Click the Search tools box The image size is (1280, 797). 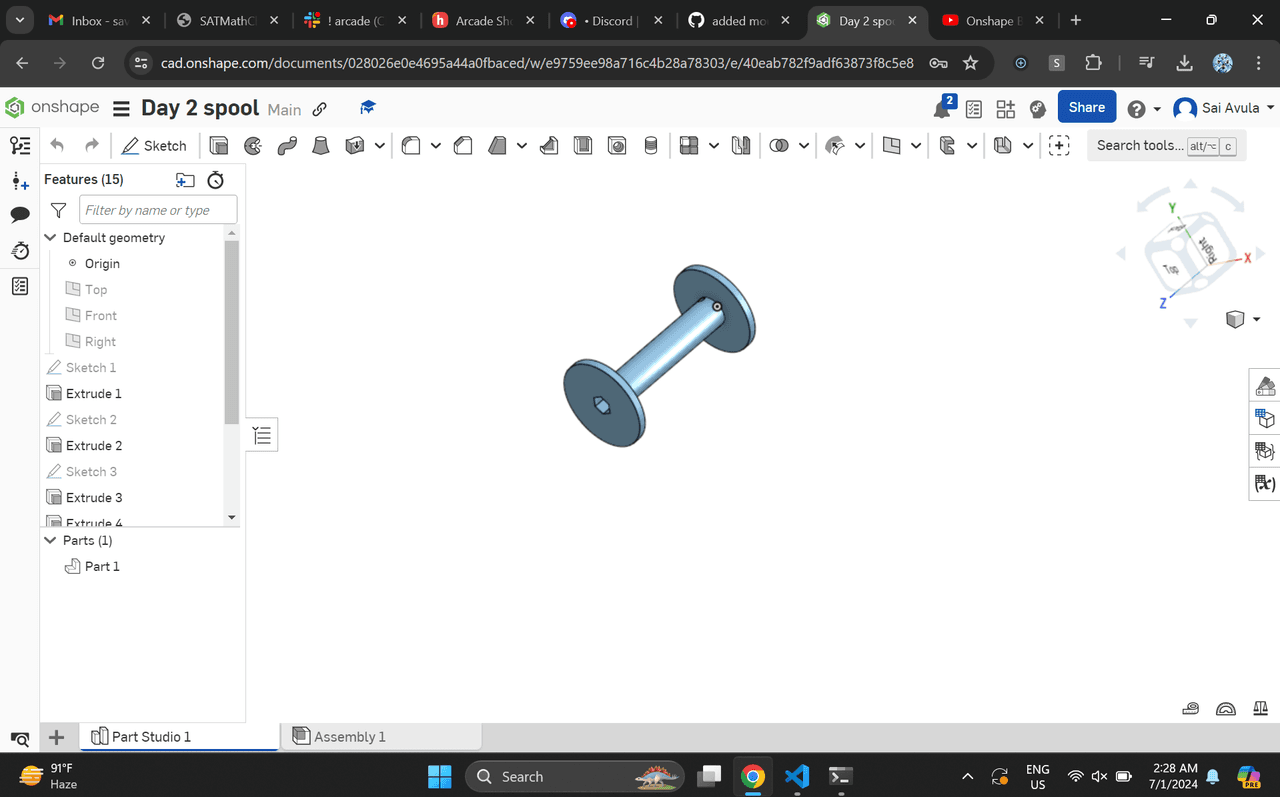click(x=1166, y=146)
